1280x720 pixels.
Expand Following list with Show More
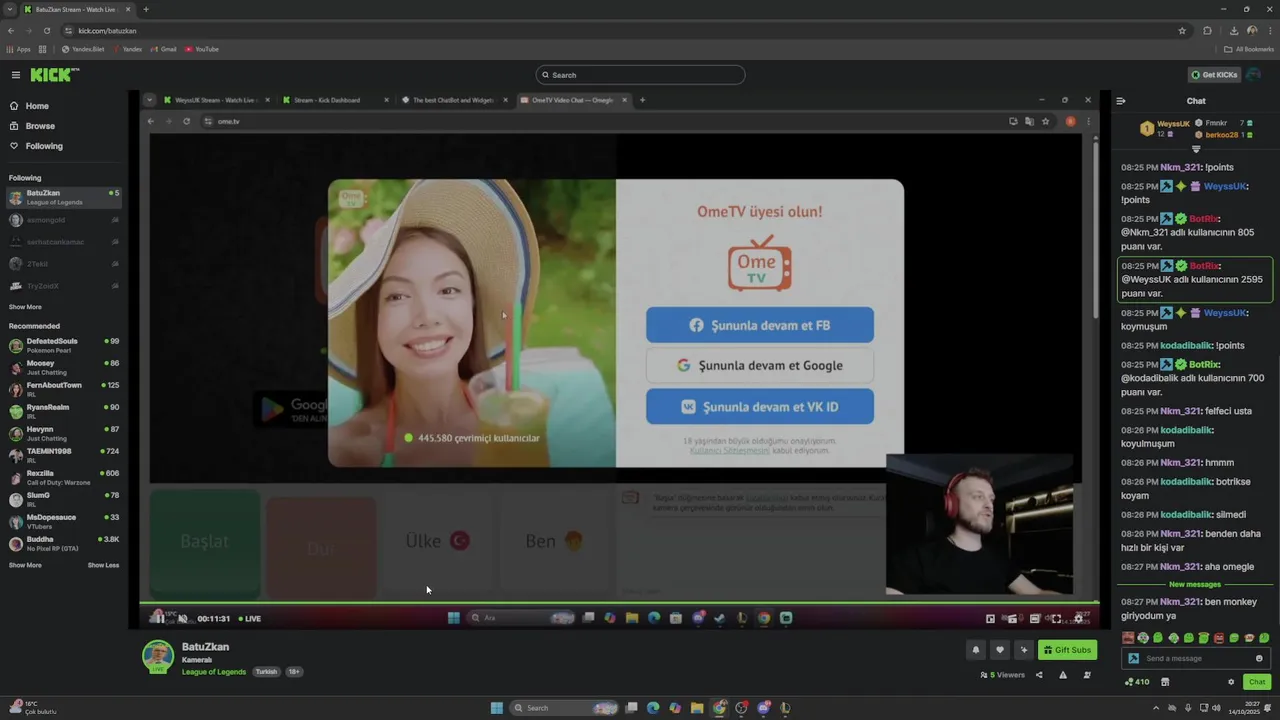click(x=25, y=307)
